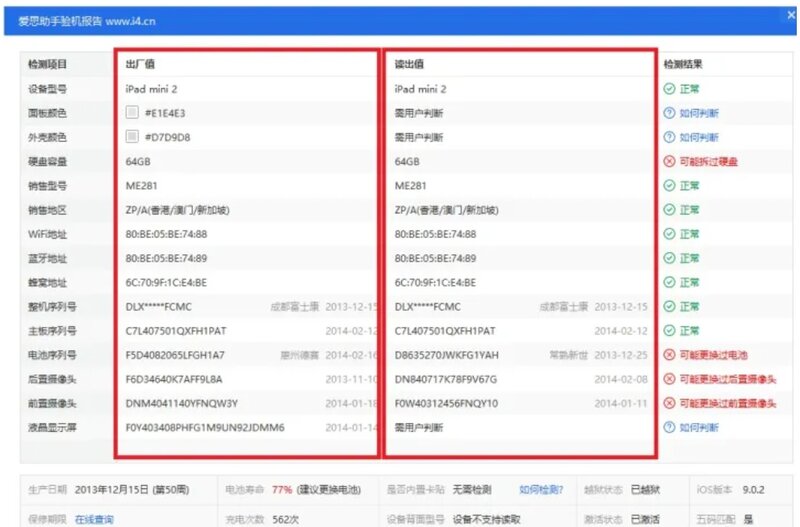
Task: Click the 检测结果 column header
Action: 683,64
